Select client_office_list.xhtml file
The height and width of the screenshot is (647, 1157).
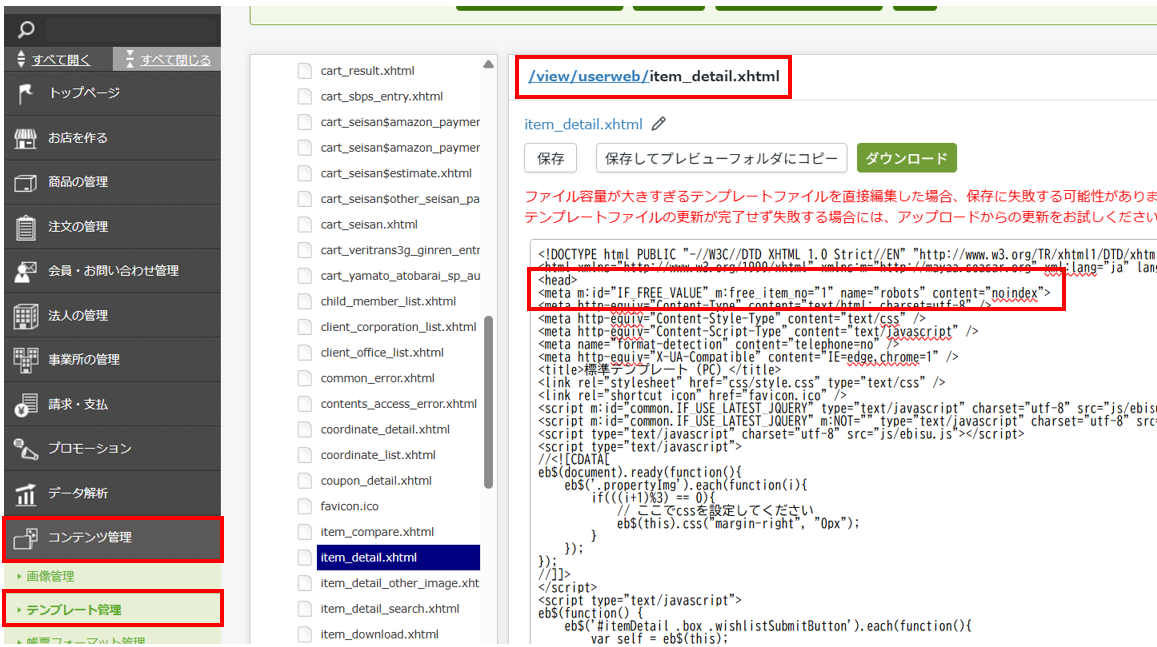[381, 353]
